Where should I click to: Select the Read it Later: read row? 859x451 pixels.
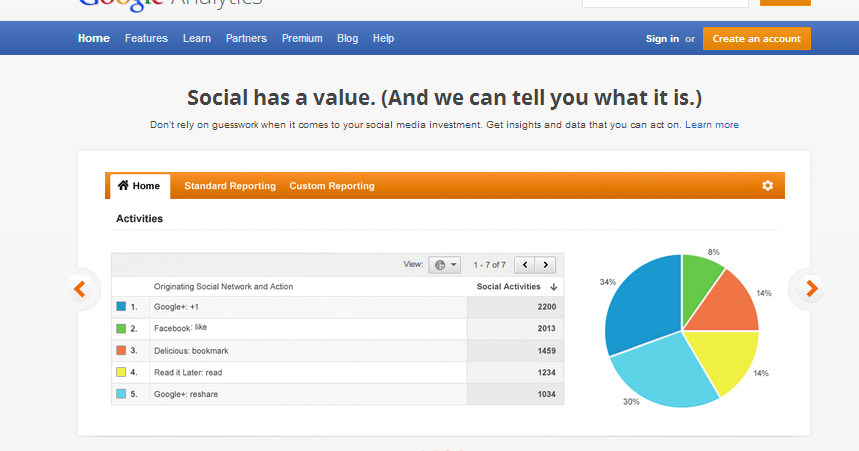337,373
